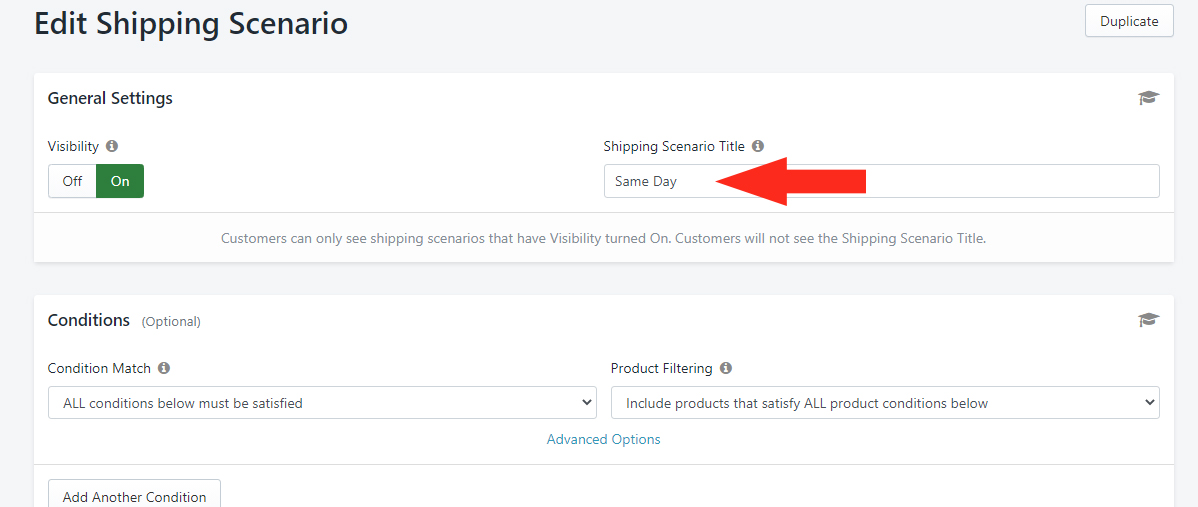
Task: Expand the Product Filtering dropdown
Action: click(885, 403)
